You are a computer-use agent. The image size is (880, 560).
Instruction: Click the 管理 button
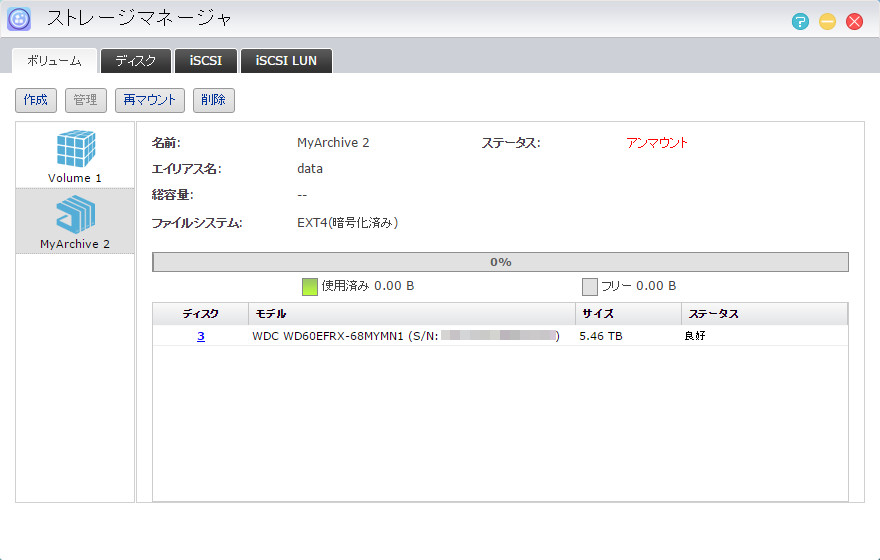[x=86, y=100]
